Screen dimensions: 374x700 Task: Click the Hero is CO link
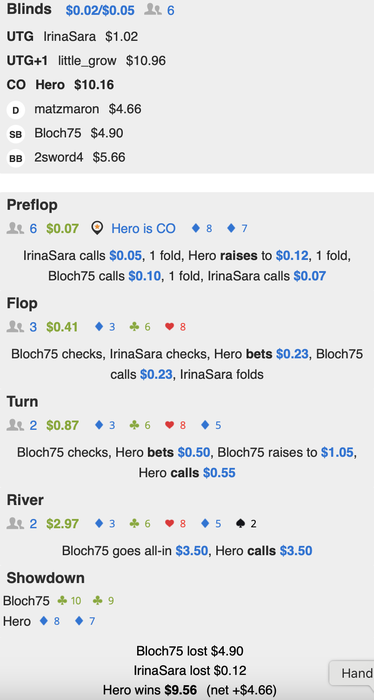(x=143, y=229)
